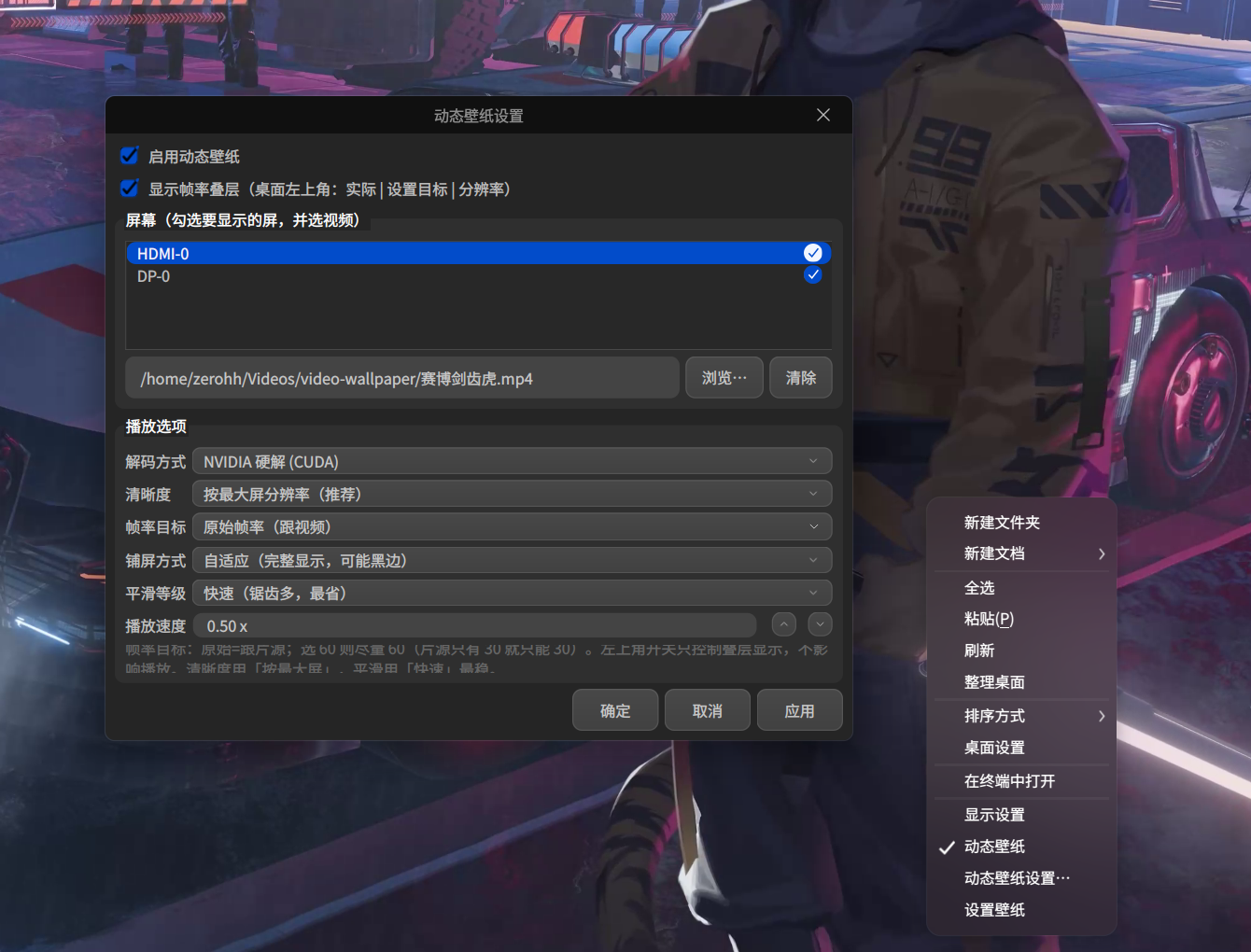The width and height of the screenshot is (1251, 952).
Task: Uncheck the DP-0 screen checkmark
Action: [813, 275]
